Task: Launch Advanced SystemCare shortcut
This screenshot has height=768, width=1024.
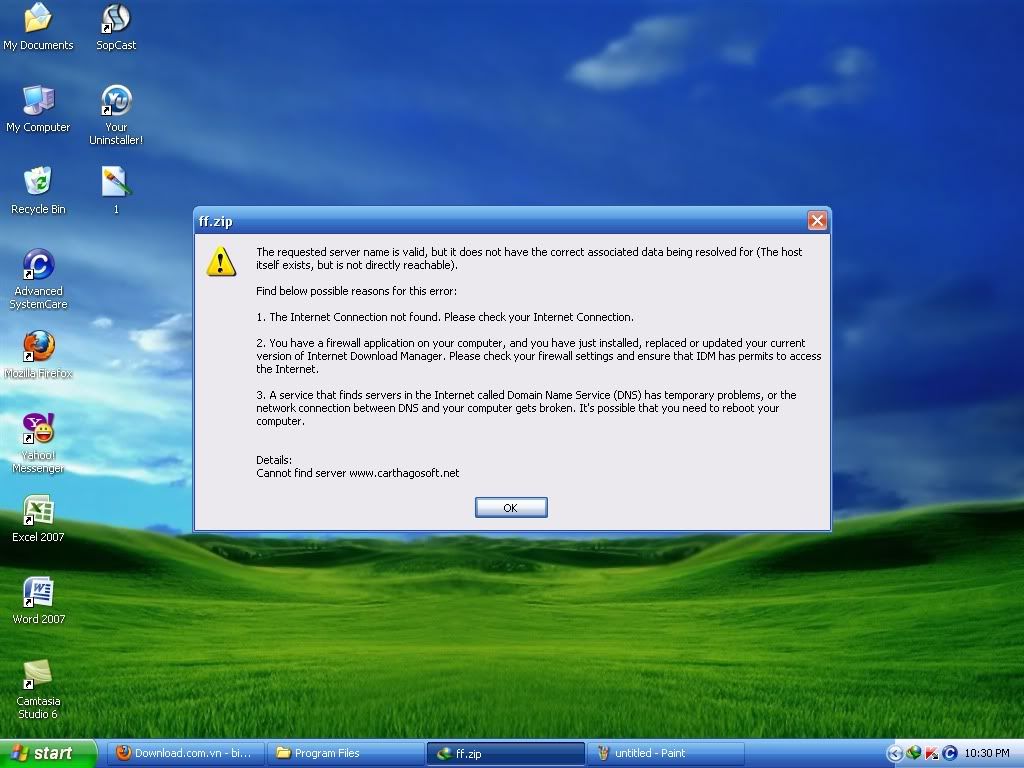Action: [38, 279]
